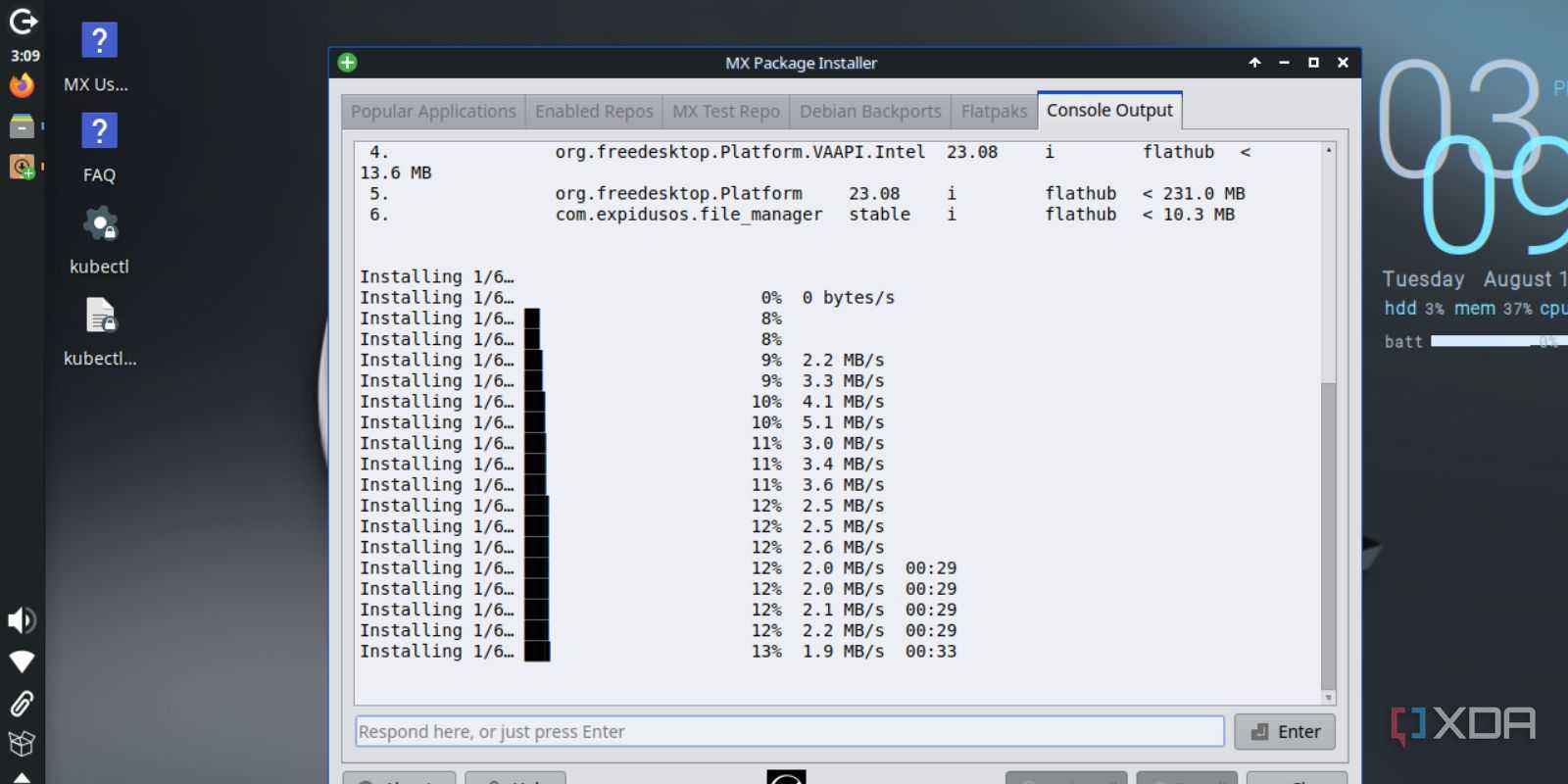Screen dimensions: 1568x784
Task: Click the '0 bytes/s' text in console
Action: pos(848,297)
